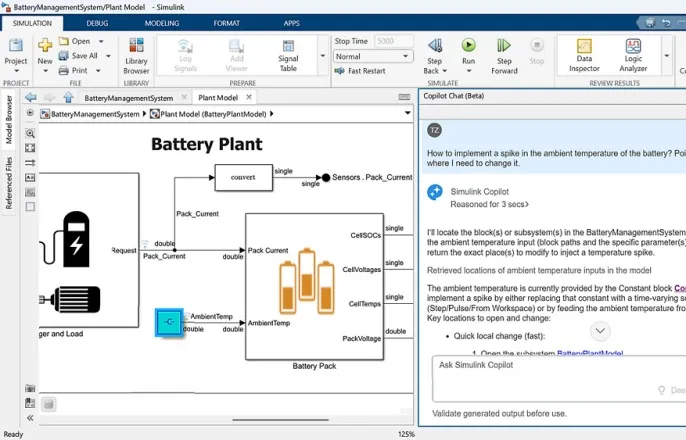The width and height of the screenshot is (686, 440).
Task: Collapse the palette with double chevron
Action: (30, 418)
